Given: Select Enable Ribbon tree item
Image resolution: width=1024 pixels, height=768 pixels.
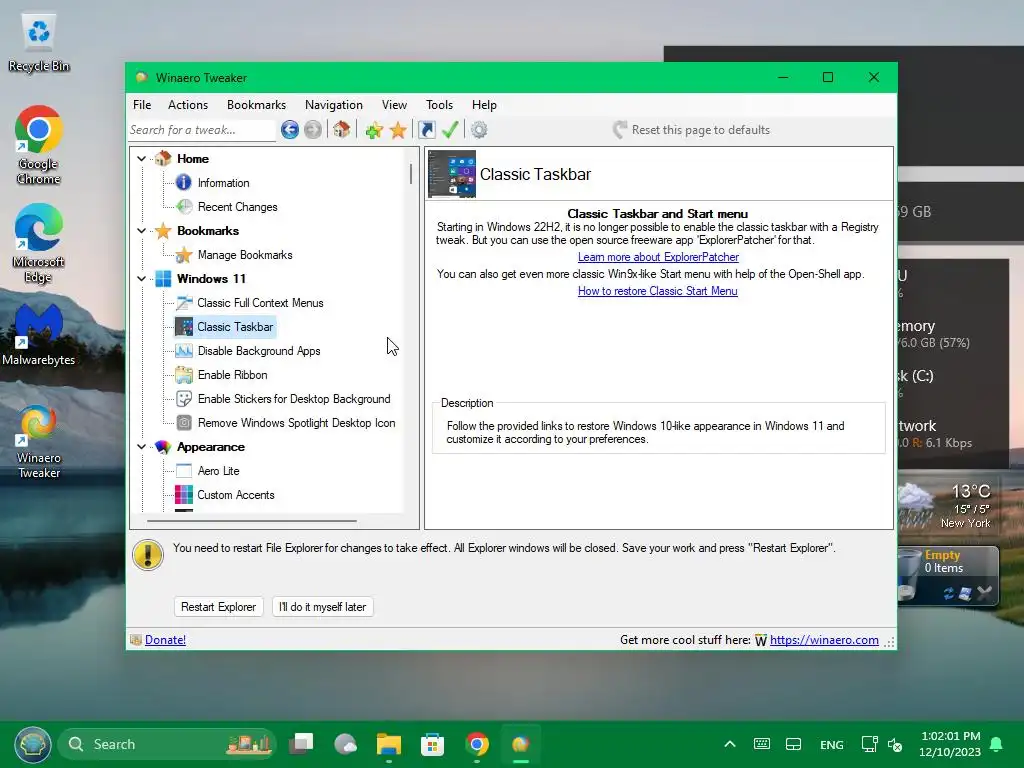Looking at the screenshot, I should point(232,375).
